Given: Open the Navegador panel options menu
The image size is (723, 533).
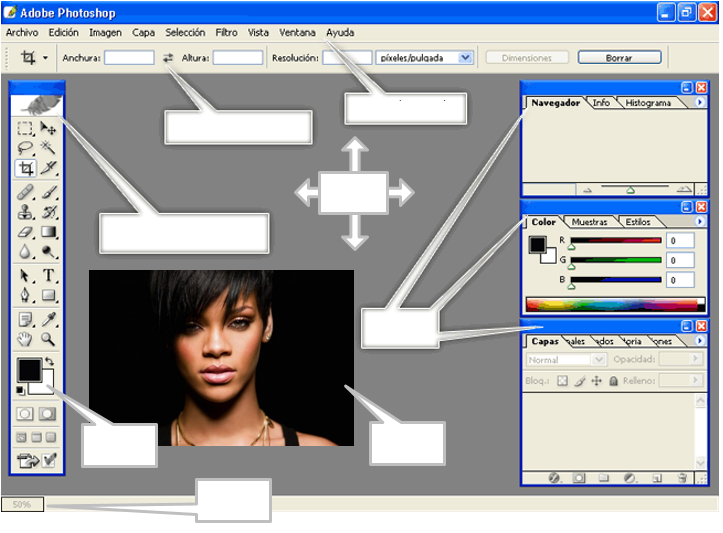Looking at the screenshot, I should 699,102.
